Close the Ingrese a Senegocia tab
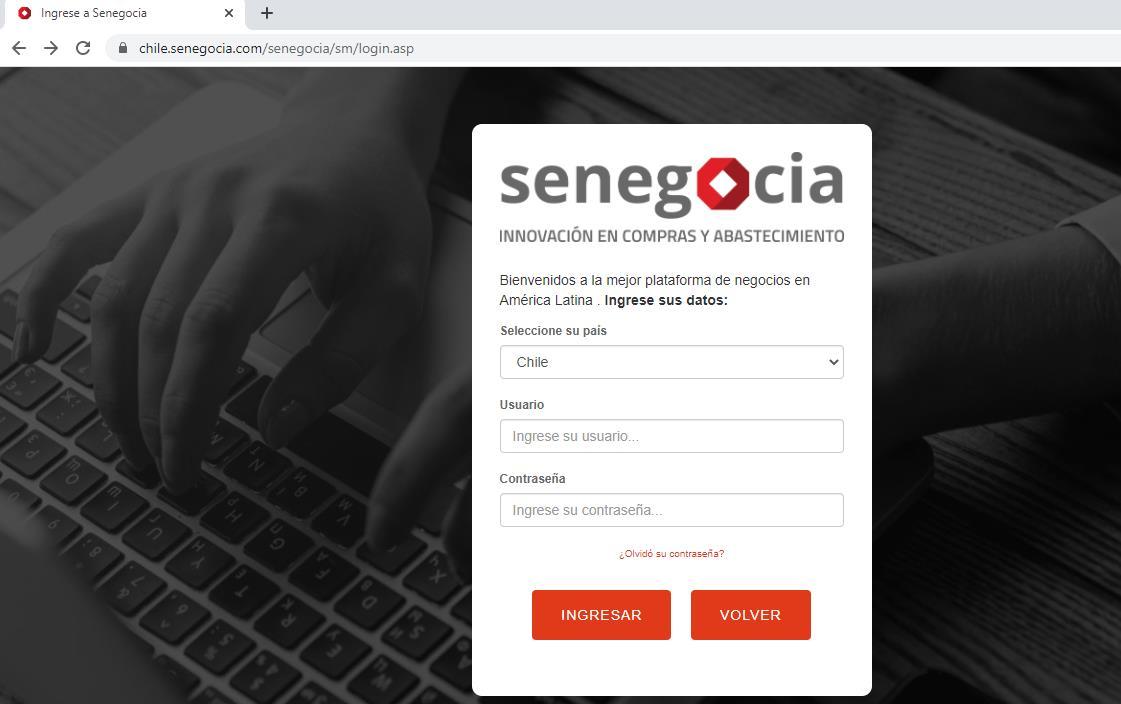Image resolution: width=1121 pixels, height=704 pixels. [229, 13]
